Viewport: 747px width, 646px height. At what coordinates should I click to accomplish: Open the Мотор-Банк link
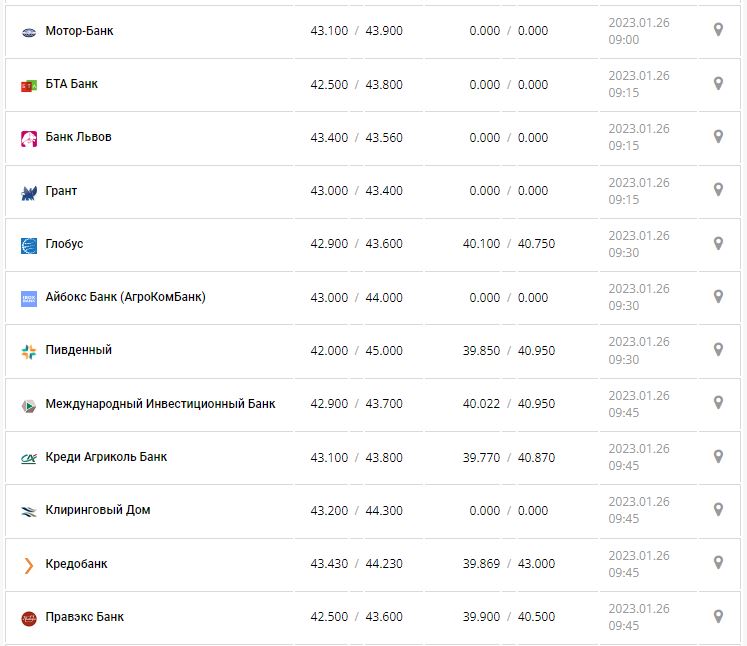tap(79, 31)
